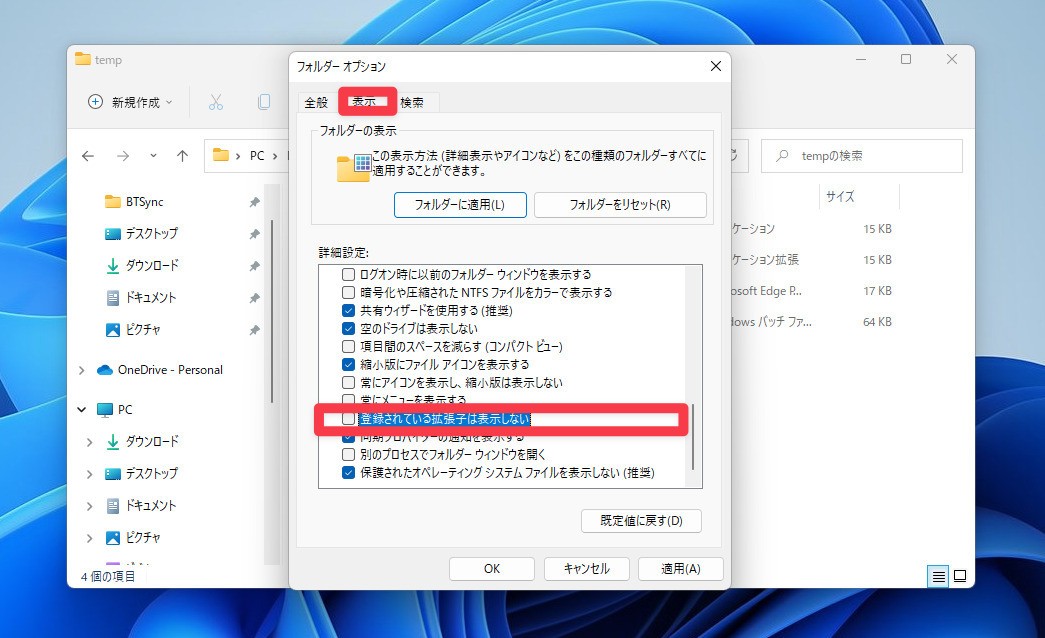The width and height of the screenshot is (1045, 638).
Task: Uncheck 共有ウィザードを使用する (推奨)
Action: [x=348, y=310]
